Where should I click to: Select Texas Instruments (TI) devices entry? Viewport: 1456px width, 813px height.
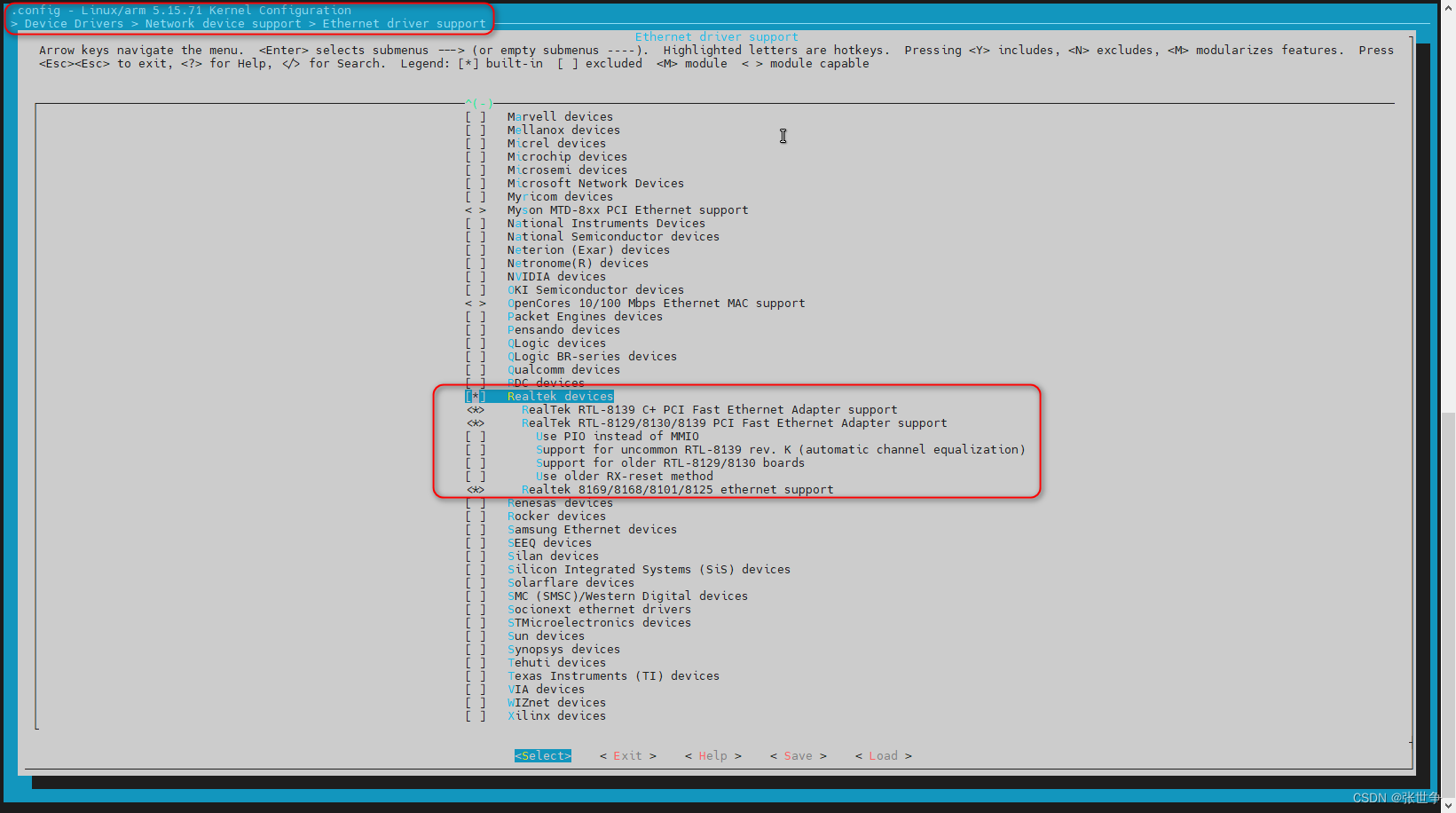click(x=613, y=676)
